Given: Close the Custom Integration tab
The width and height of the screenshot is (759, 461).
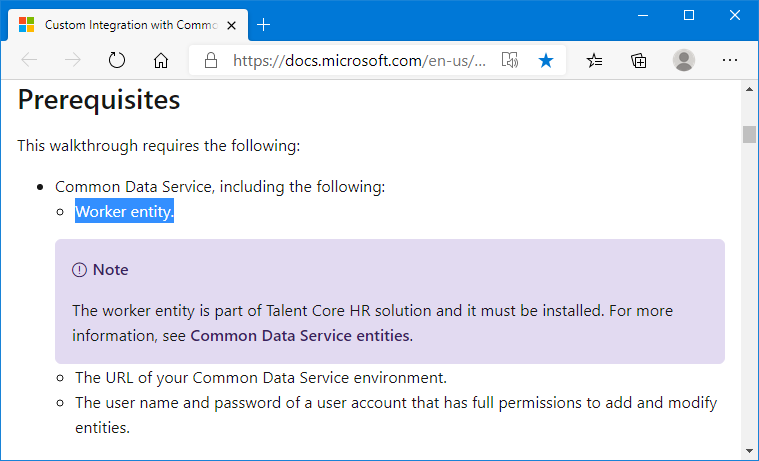Looking at the screenshot, I should 231,25.
